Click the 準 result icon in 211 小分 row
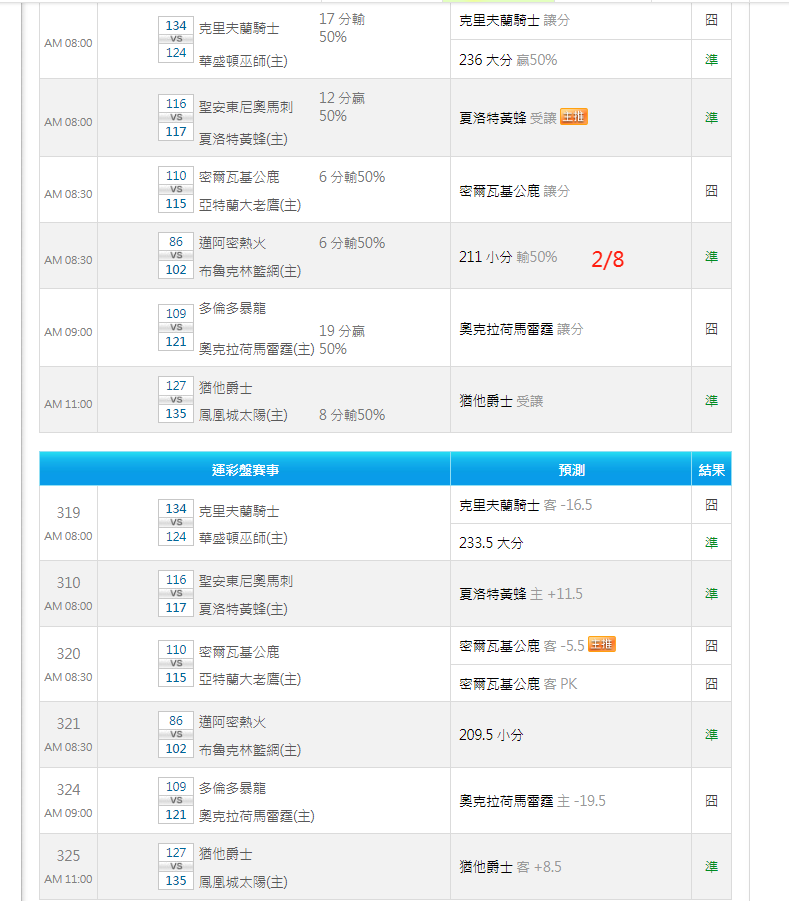The width and height of the screenshot is (789, 901). tap(711, 256)
